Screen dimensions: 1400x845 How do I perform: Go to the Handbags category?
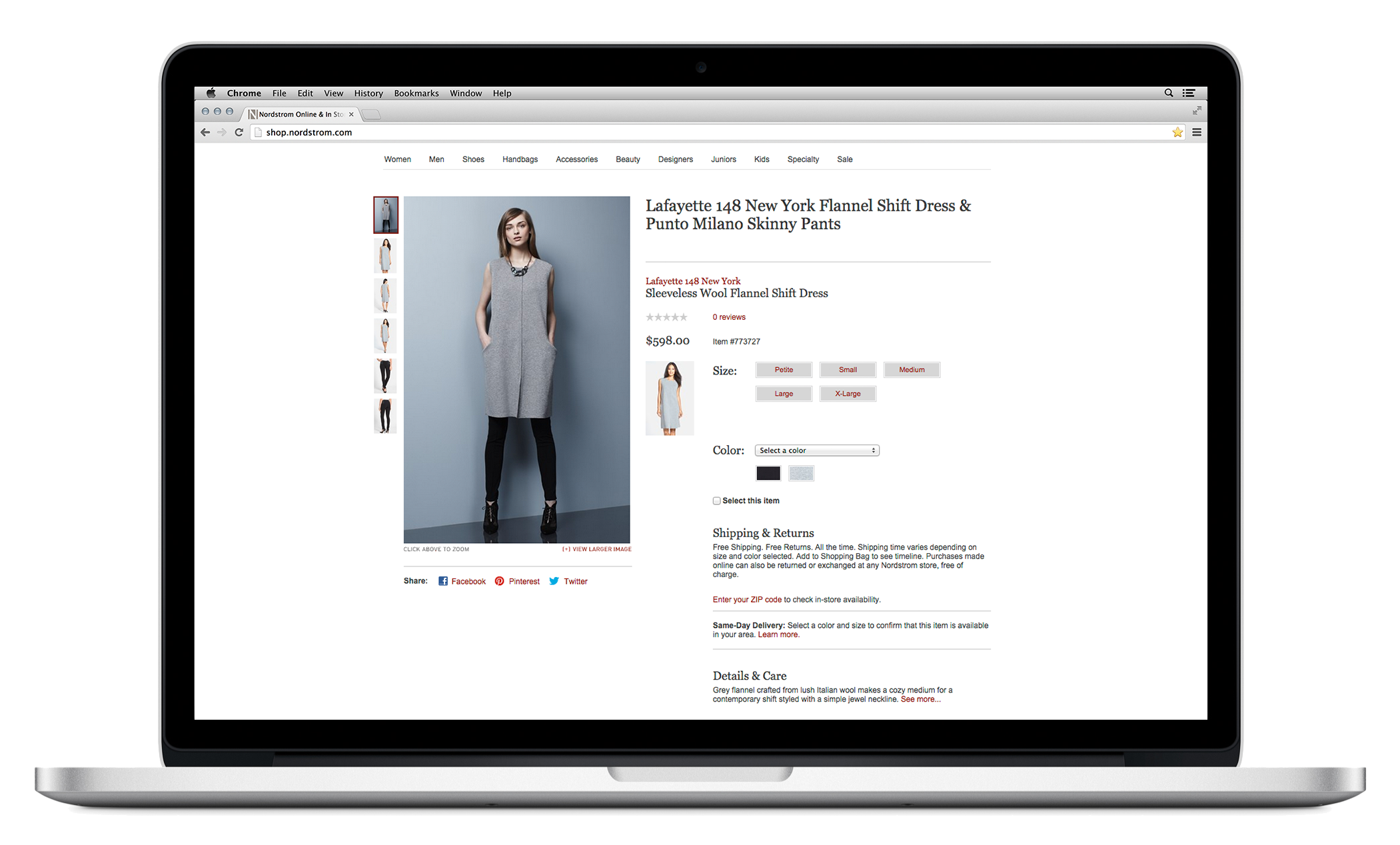click(x=520, y=159)
